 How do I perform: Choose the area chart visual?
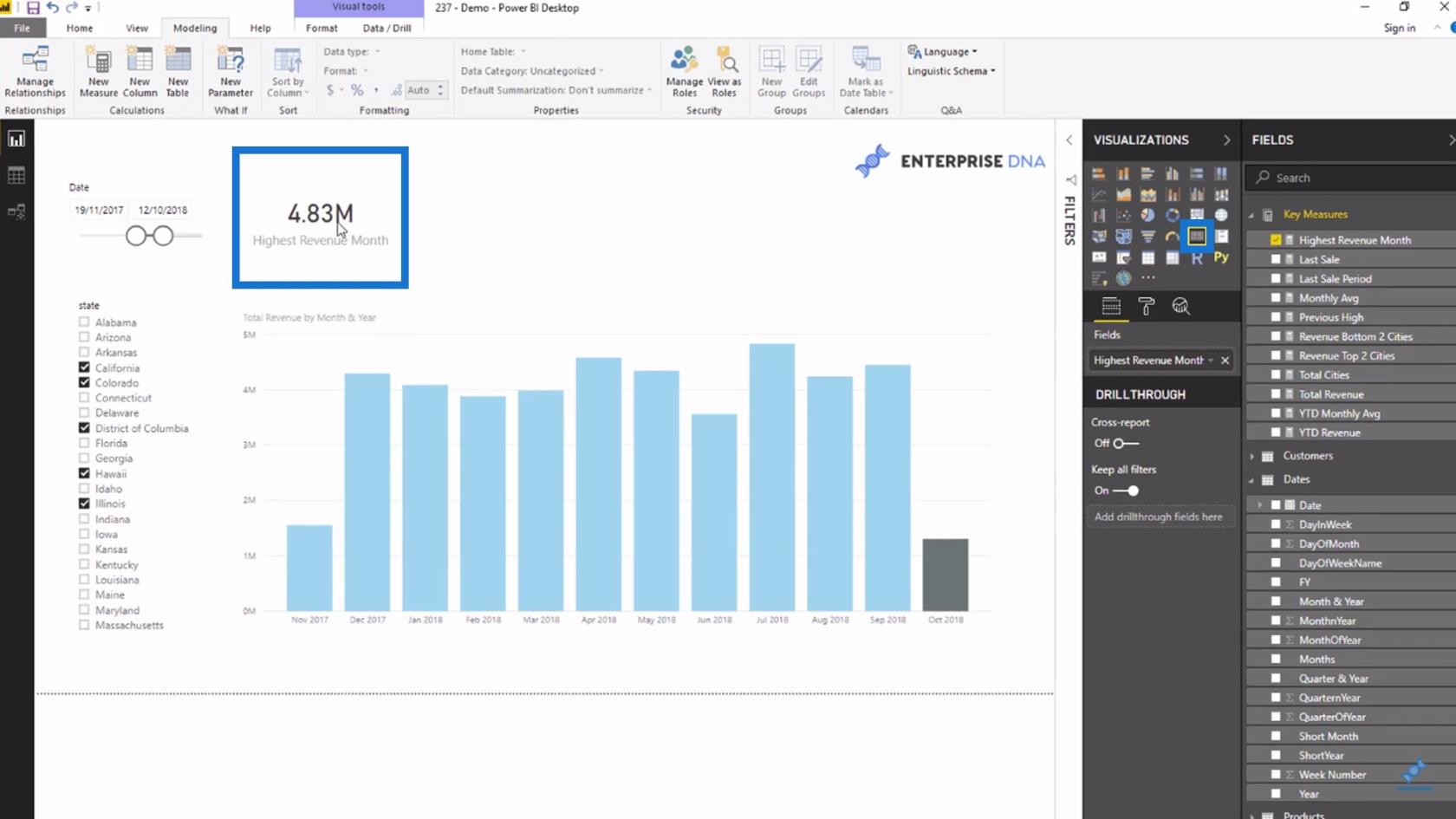(x=1123, y=194)
